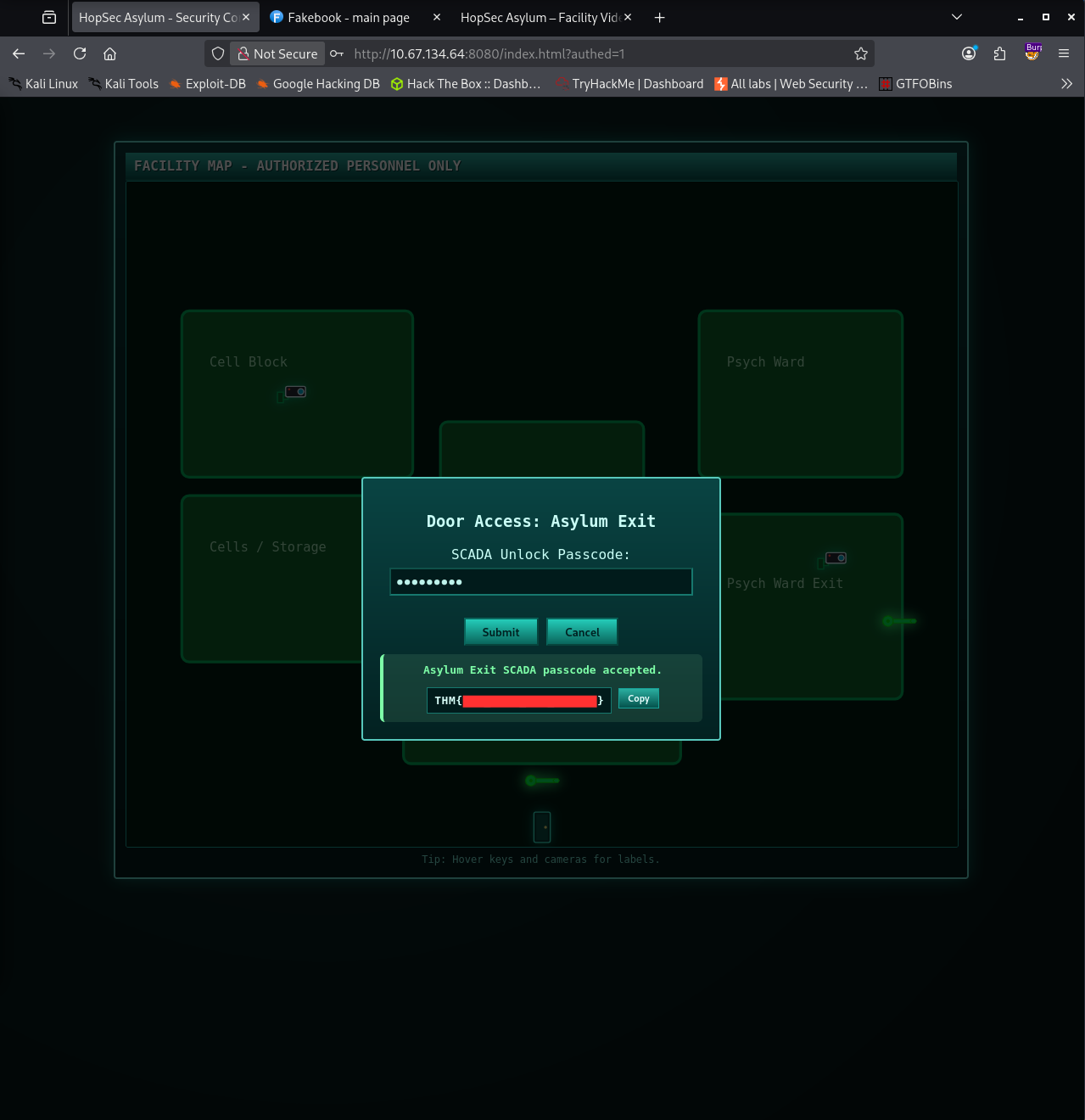Open the Firefox account icon
The image size is (1085, 1120).
pos(969,53)
